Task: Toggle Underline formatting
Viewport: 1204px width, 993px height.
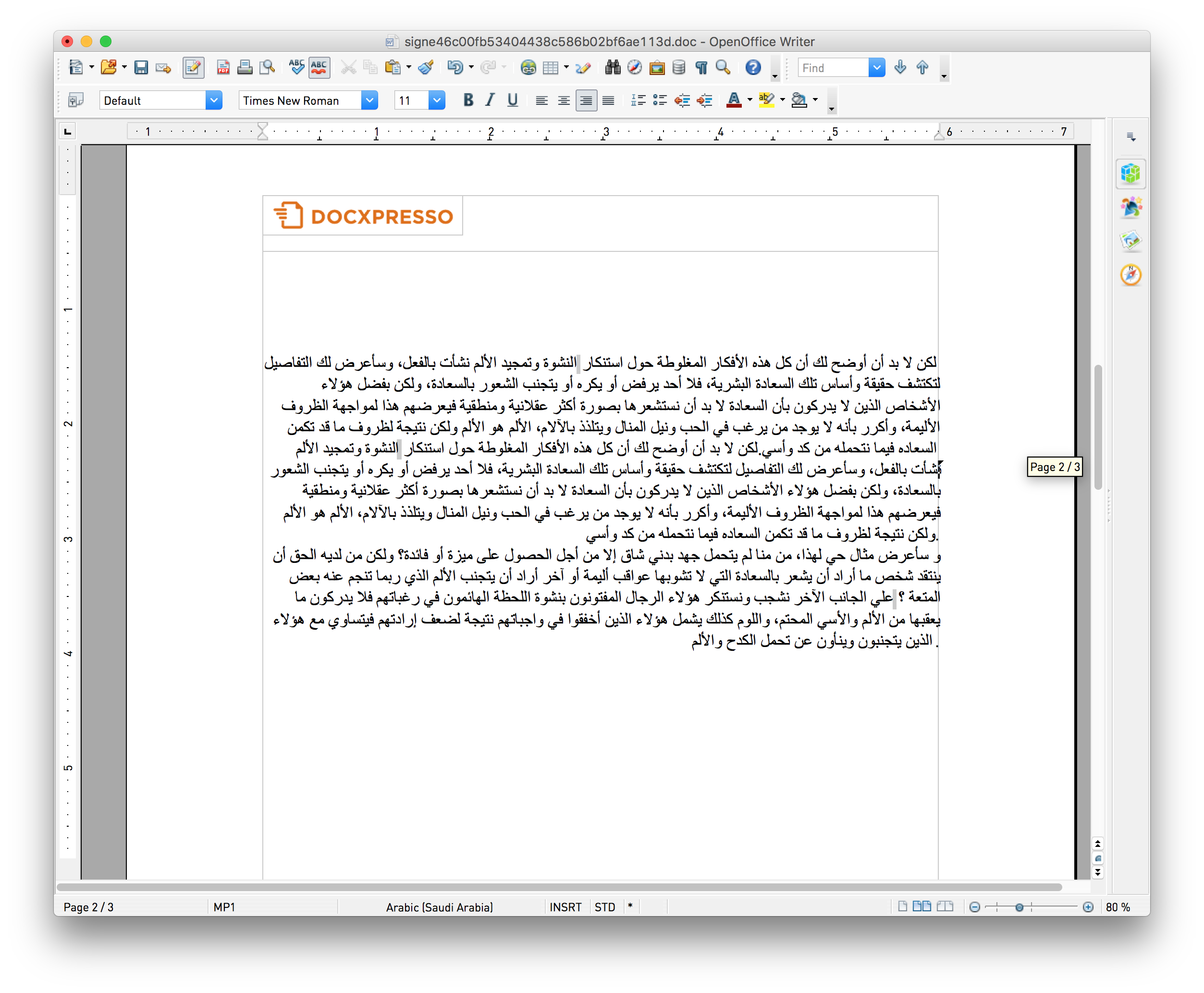Action: point(512,100)
